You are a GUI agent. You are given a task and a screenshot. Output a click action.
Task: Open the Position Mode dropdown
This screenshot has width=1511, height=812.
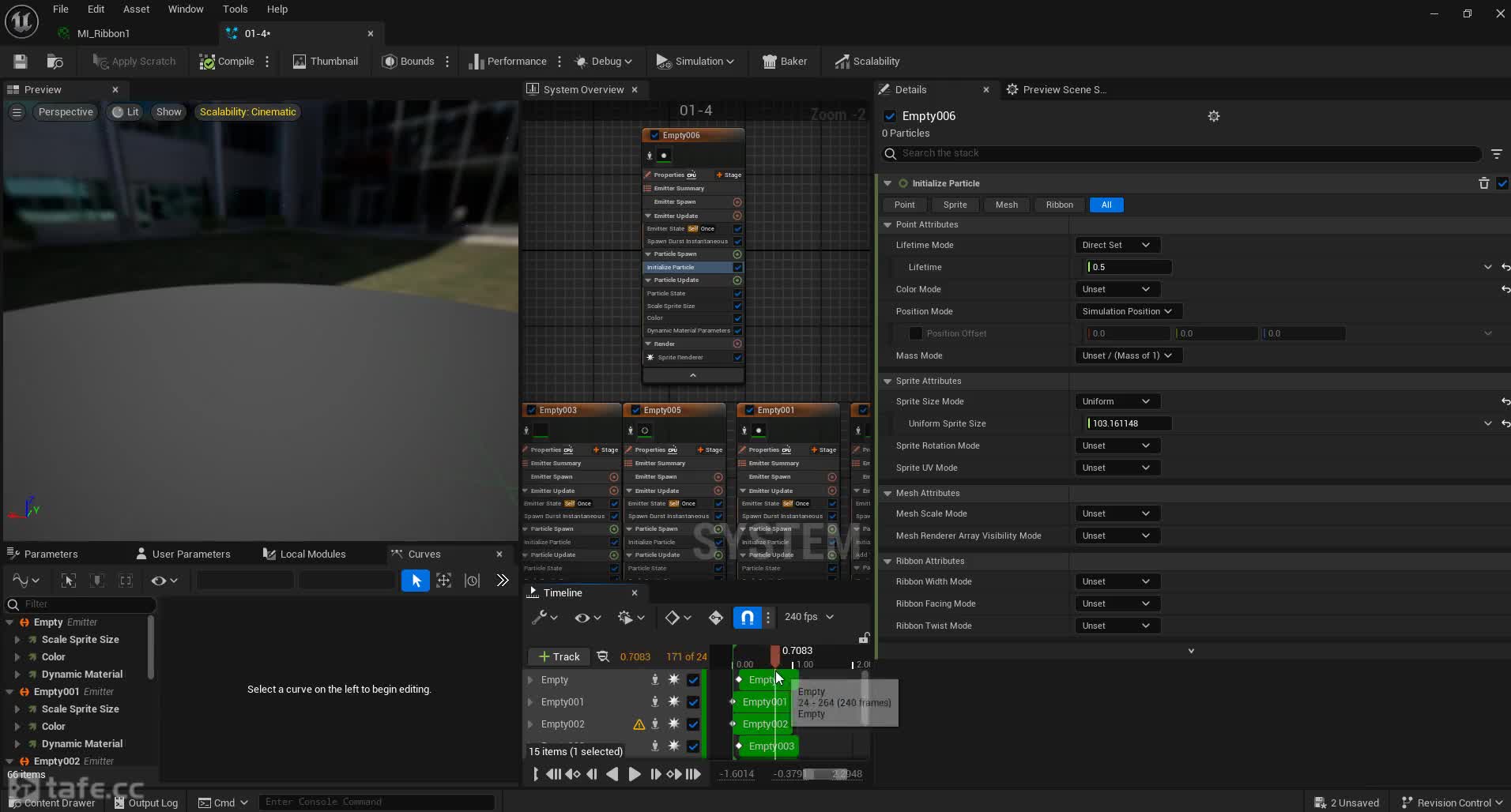pos(1127,311)
